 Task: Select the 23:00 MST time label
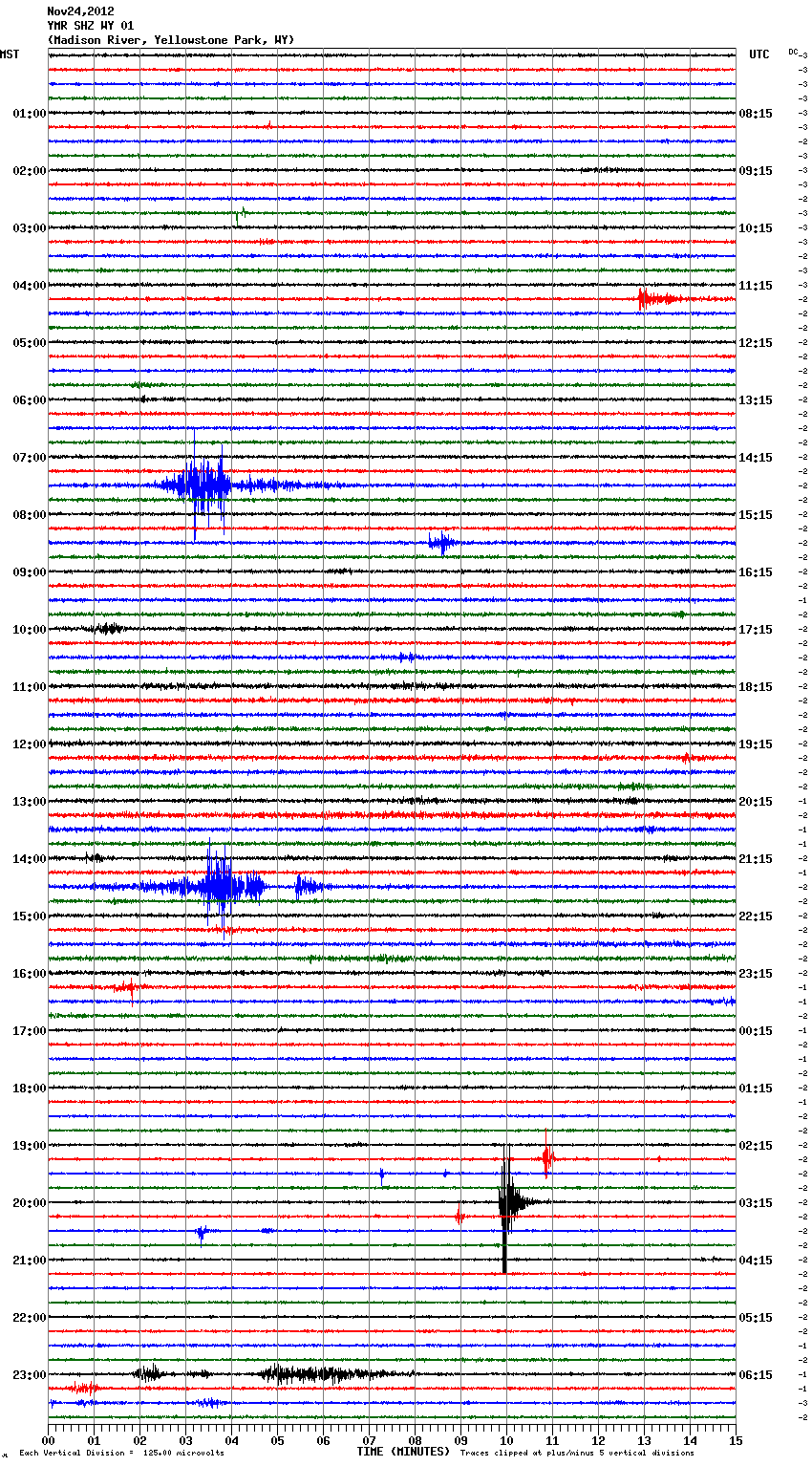click(30, 1375)
